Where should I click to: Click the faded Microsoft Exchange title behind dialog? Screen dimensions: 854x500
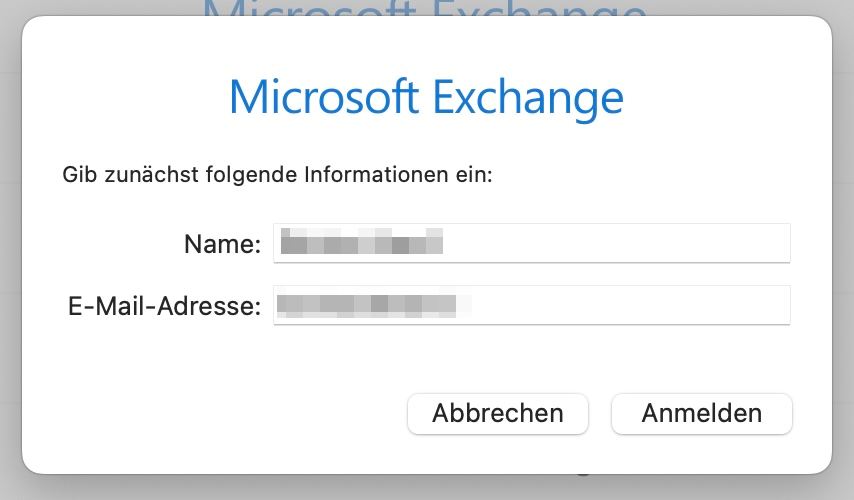425,9
